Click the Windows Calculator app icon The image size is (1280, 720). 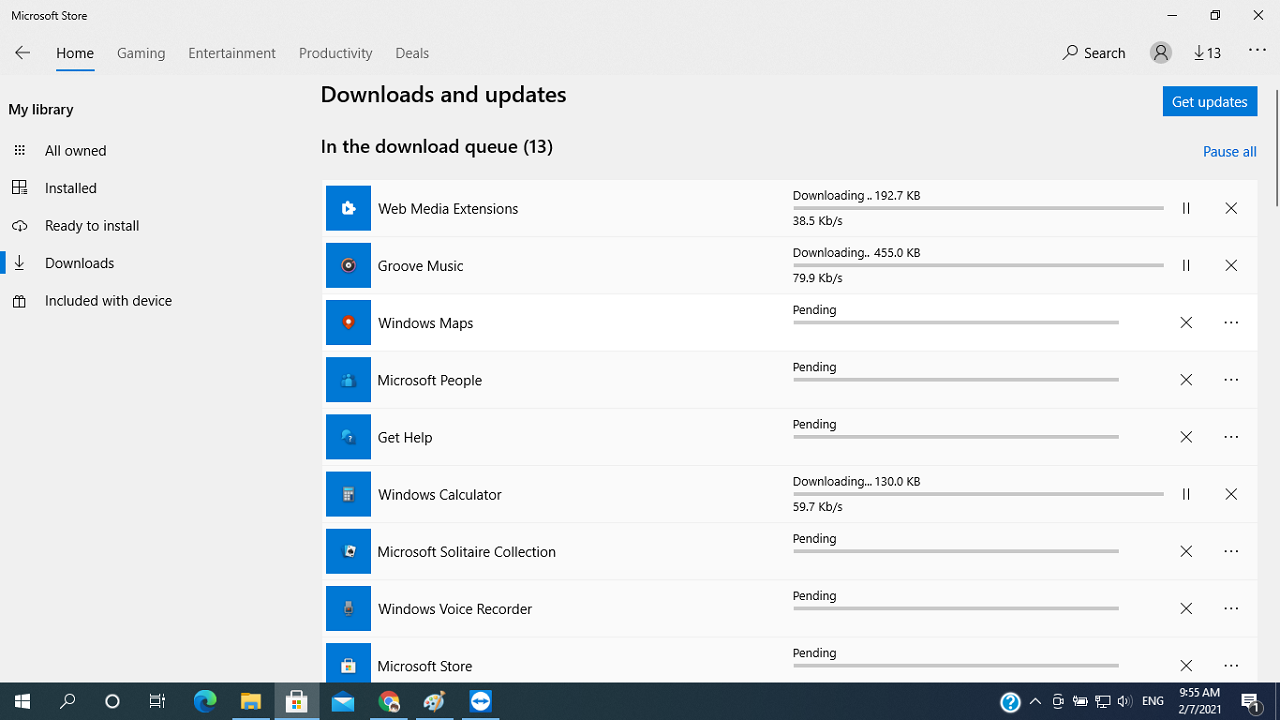[348, 494]
